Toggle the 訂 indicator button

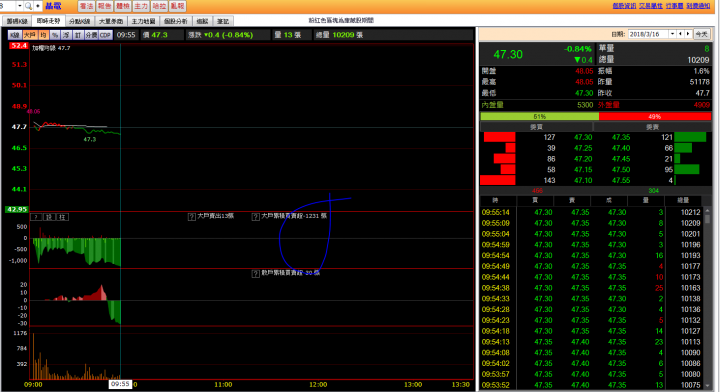[78, 35]
